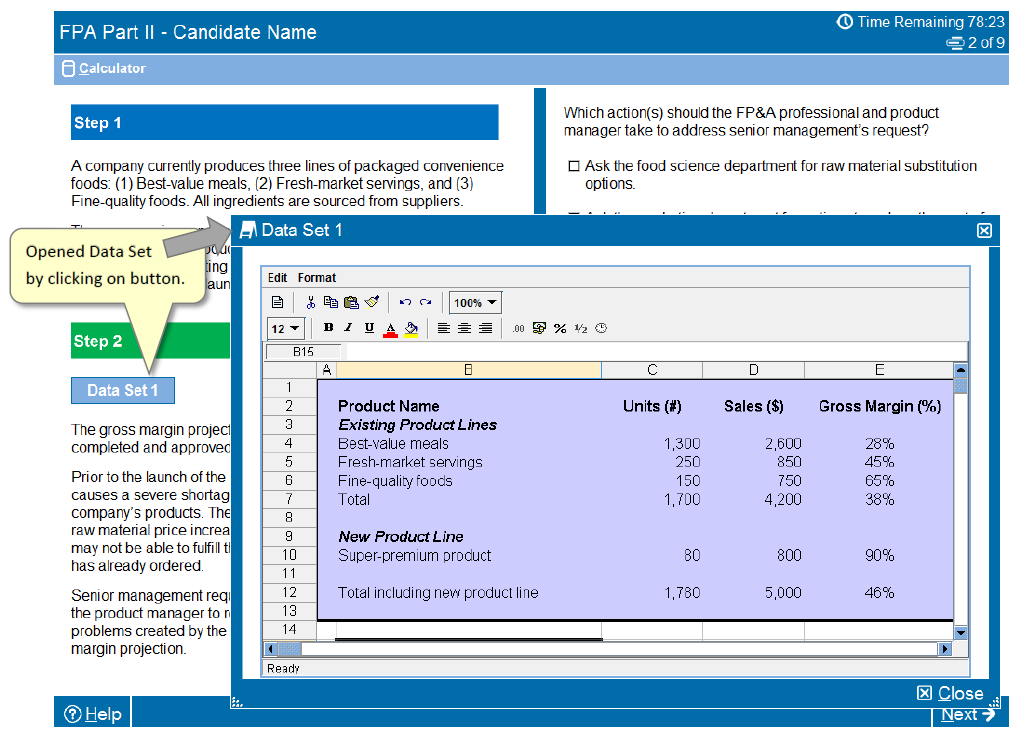Screen dimensions: 1035x740
Task: Open the 100% zoom dropdown
Action: click(476, 302)
